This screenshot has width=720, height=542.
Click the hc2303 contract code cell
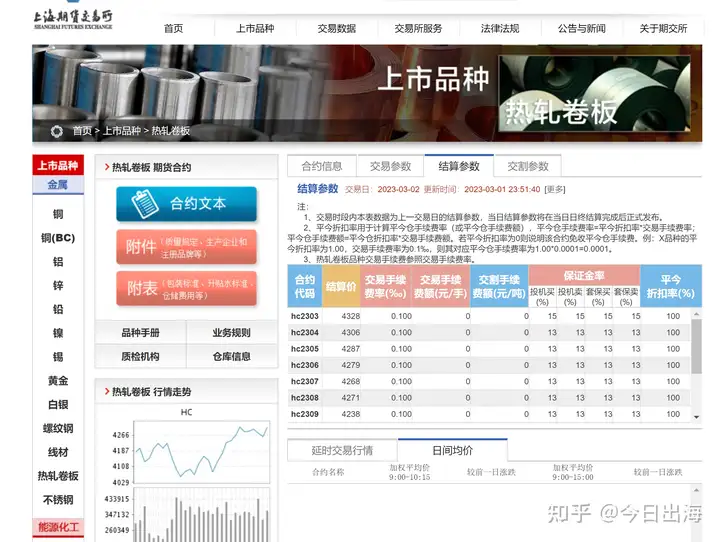coord(305,316)
